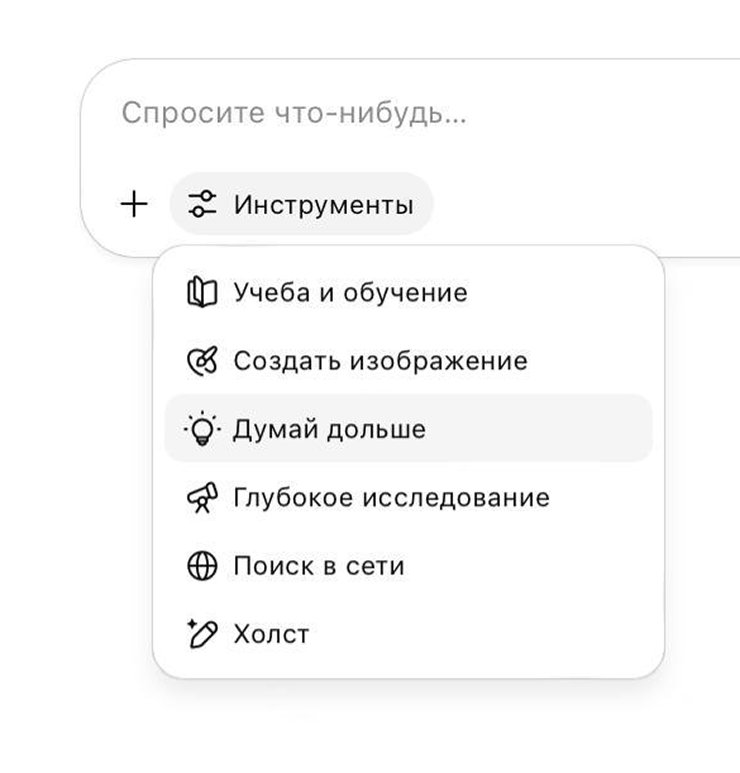Click the plus attachment icon
The height and width of the screenshot is (773, 740).
(x=134, y=204)
